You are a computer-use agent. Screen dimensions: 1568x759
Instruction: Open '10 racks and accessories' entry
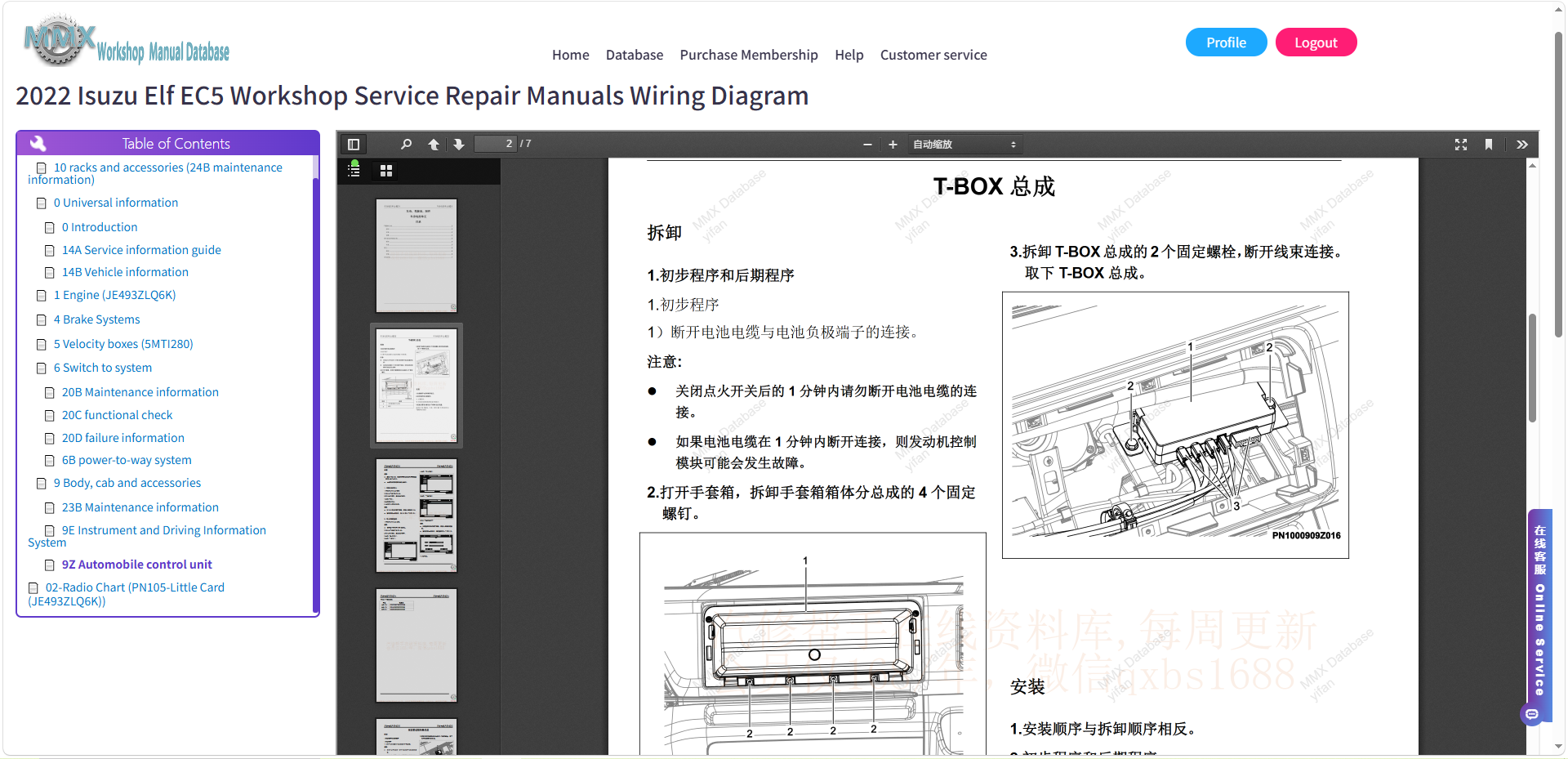(x=155, y=173)
